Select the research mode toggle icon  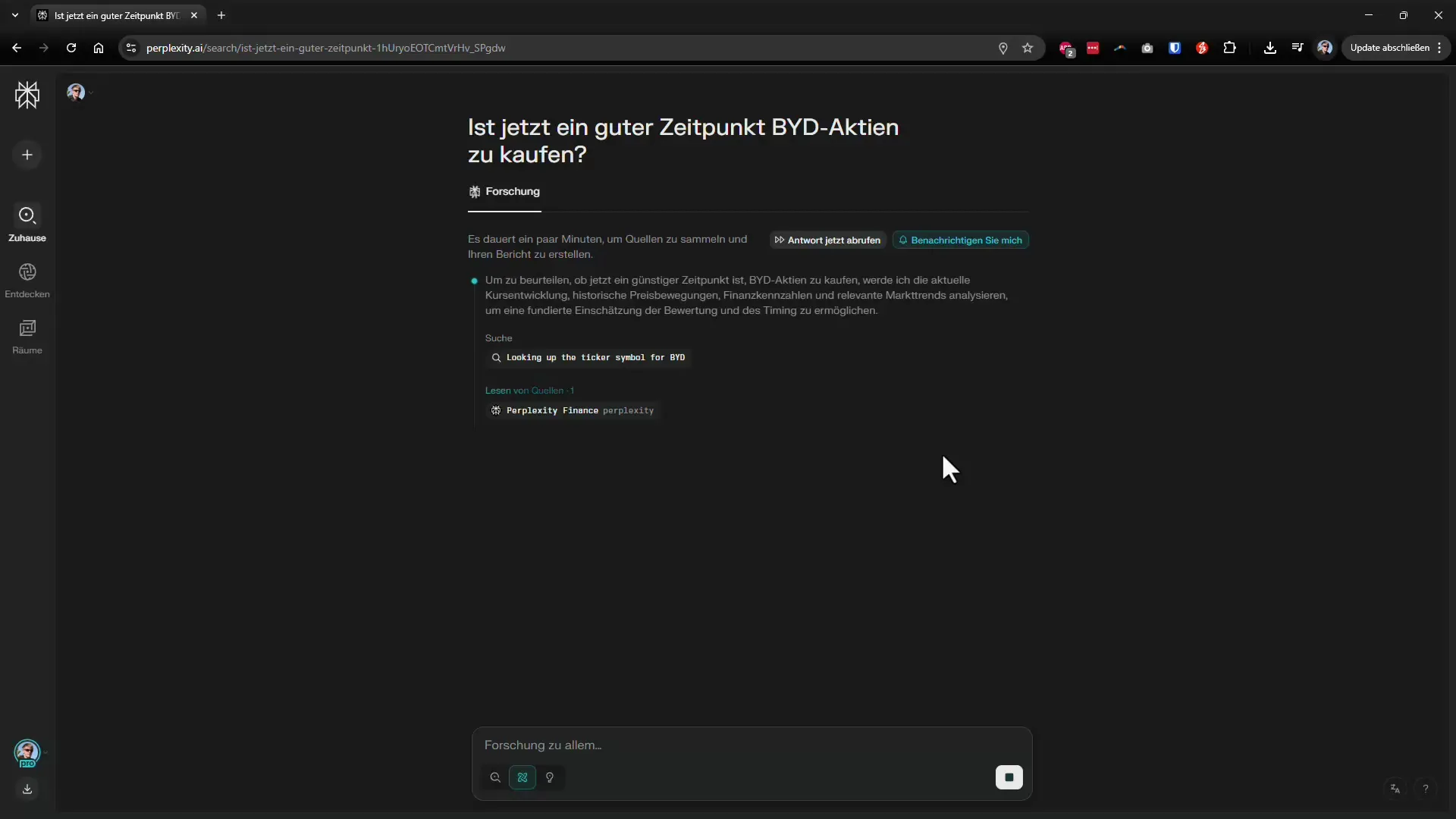point(522,777)
